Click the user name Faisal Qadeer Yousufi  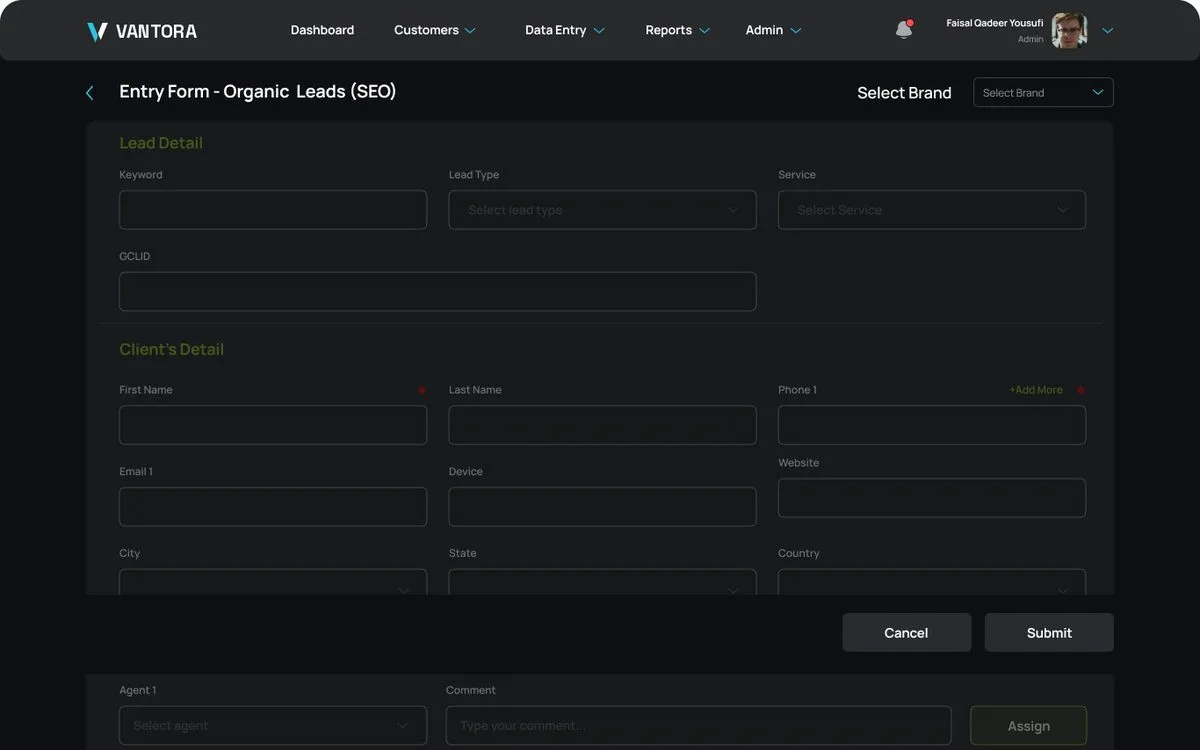click(x=995, y=23)
